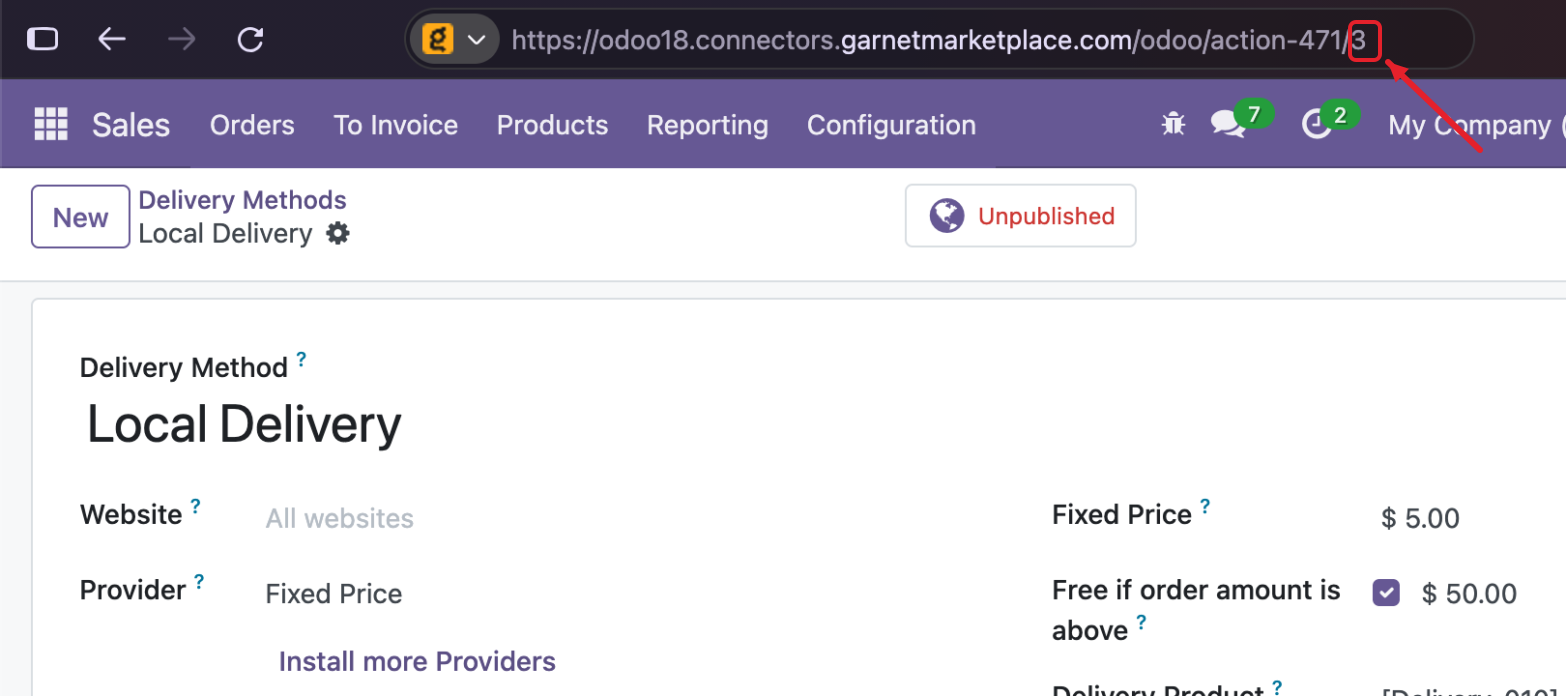The width and height of the screenshot is (1566, 696).
Task: Click the Local Delivery breadcrumb text
Action: tap(226, 234)
